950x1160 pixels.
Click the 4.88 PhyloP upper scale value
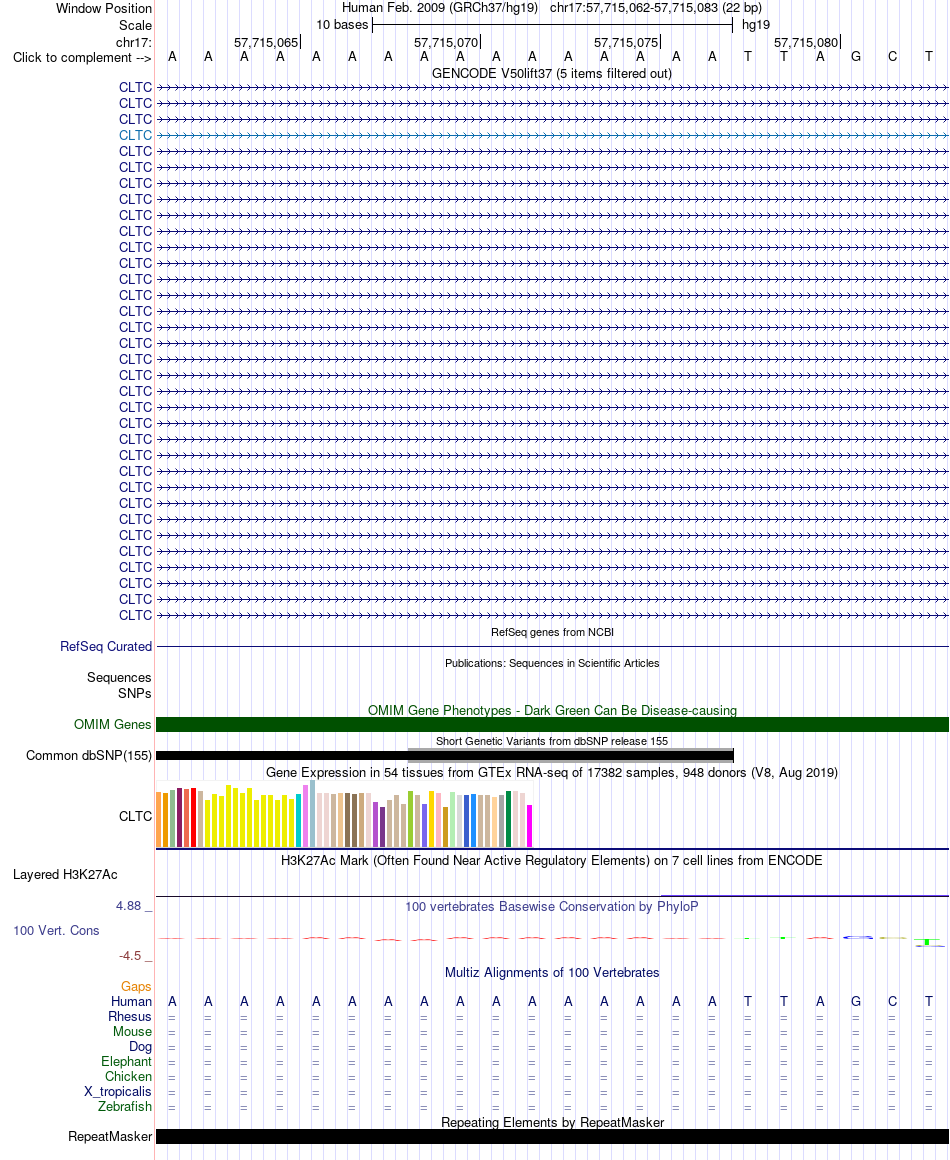click(128, 906)
